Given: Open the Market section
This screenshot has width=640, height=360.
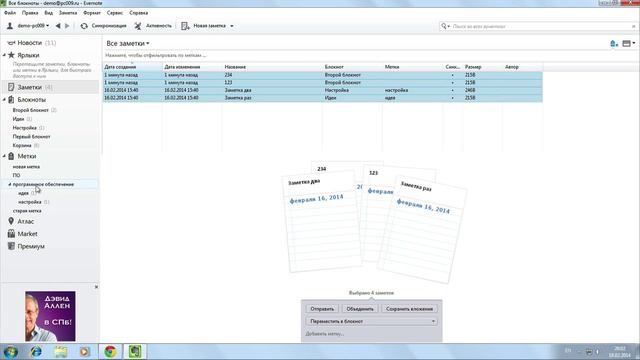Looking at the screenshot, I should tap(27, 234).
